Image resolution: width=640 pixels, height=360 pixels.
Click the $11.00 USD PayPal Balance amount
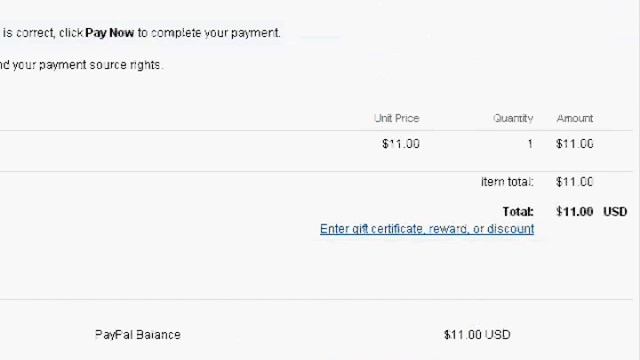pyautogui.click(x=477, y=335)
